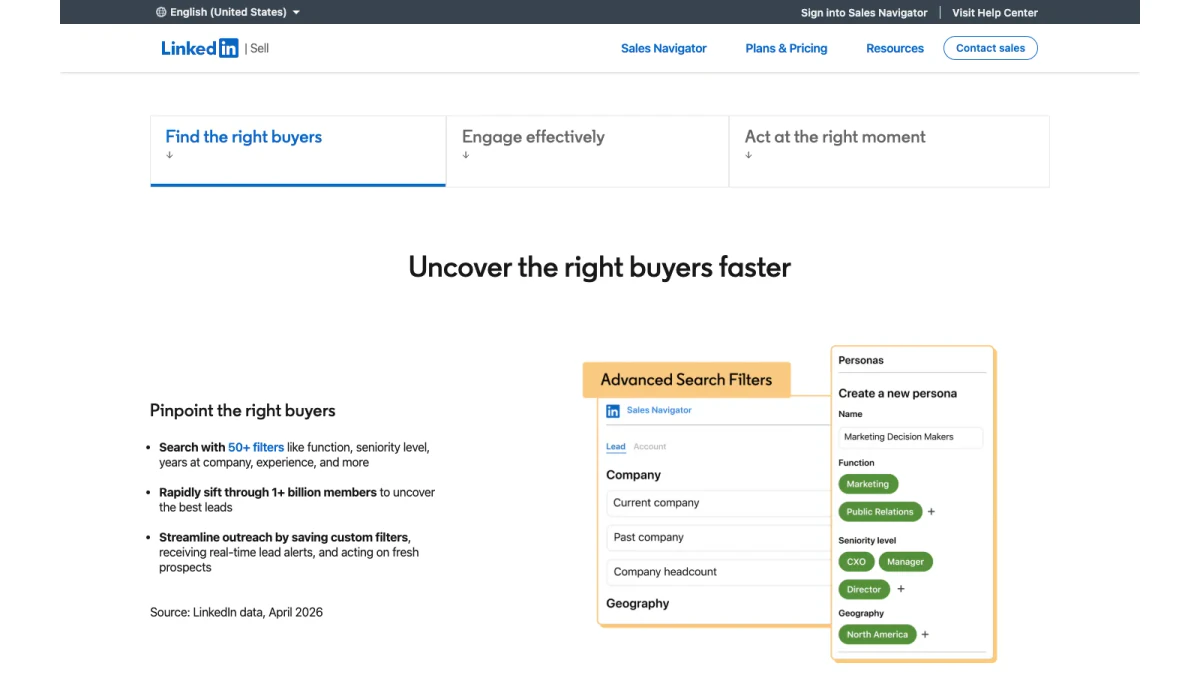Viewport: 1200px width, 675px height.
Task: Click down arrow under Find the right buyers
Action: pyautogui.click(x=170, y=155)
